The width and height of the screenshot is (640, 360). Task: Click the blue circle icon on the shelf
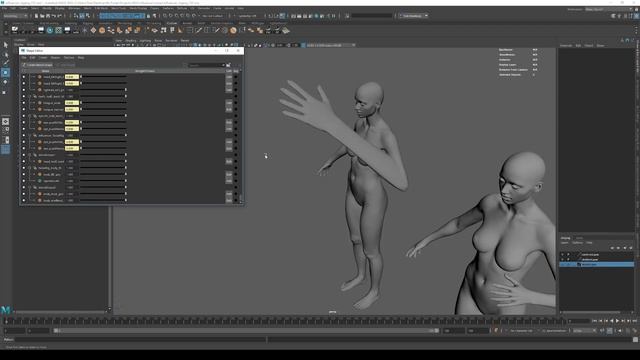pos(50,30)
